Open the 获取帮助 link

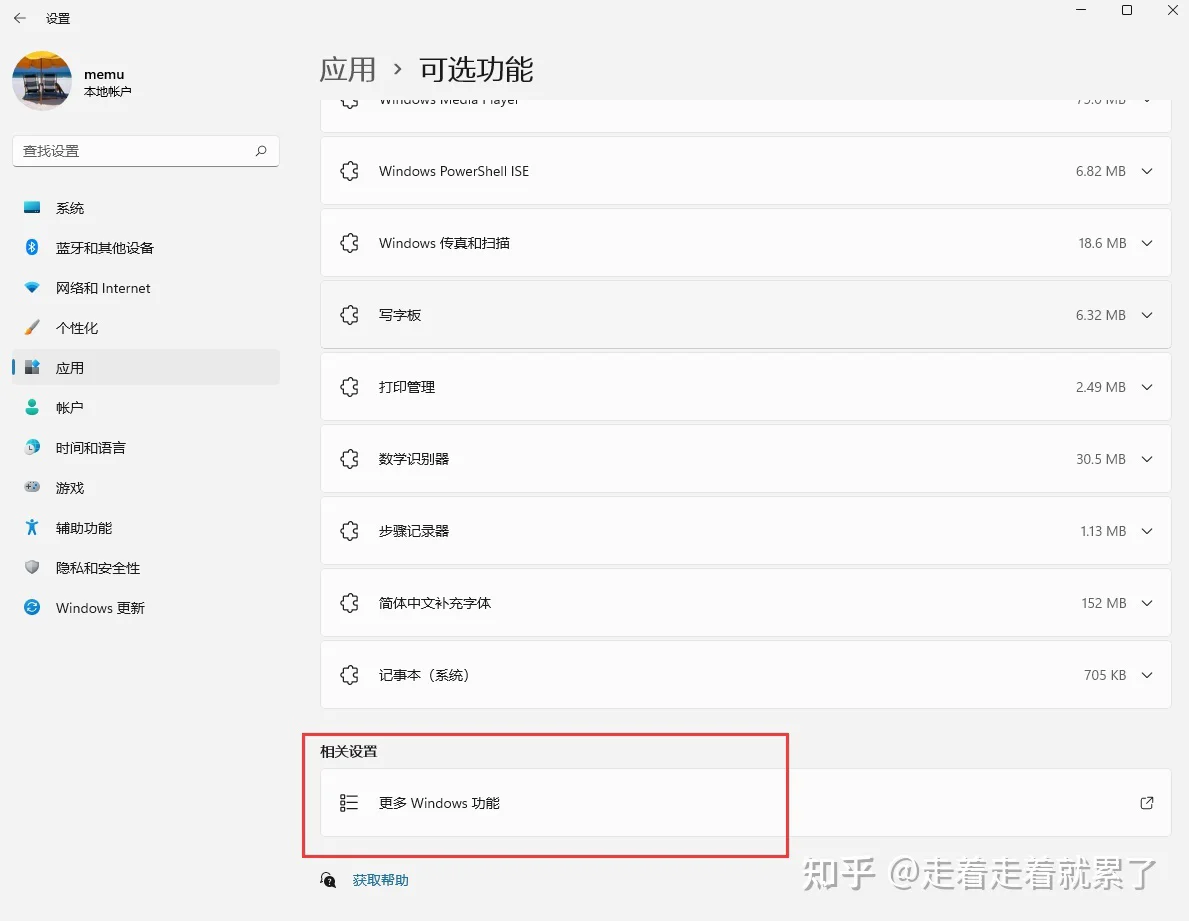[x=380, y=880]
